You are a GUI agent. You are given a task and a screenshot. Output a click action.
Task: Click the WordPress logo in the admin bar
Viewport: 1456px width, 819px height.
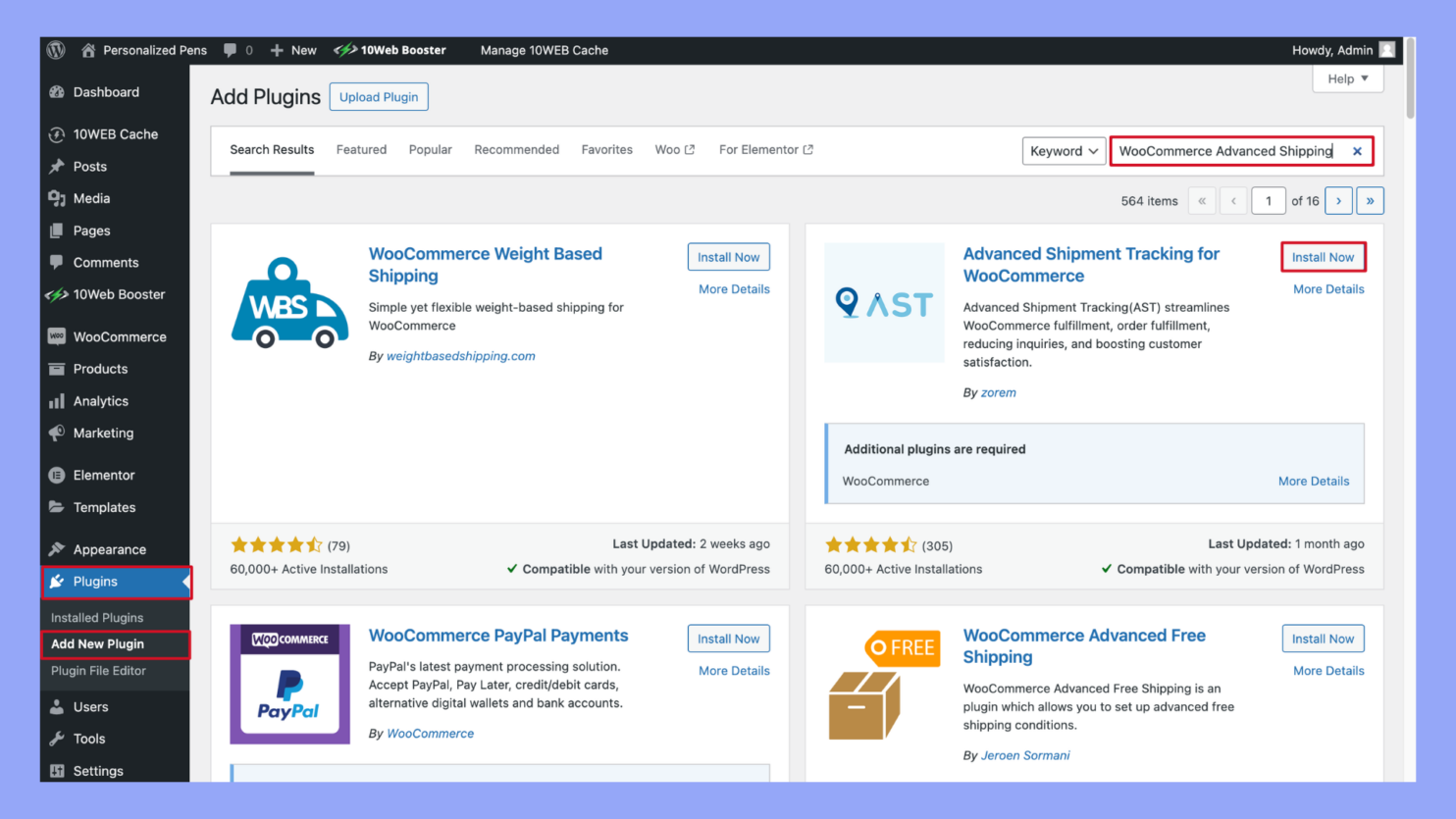55,49
